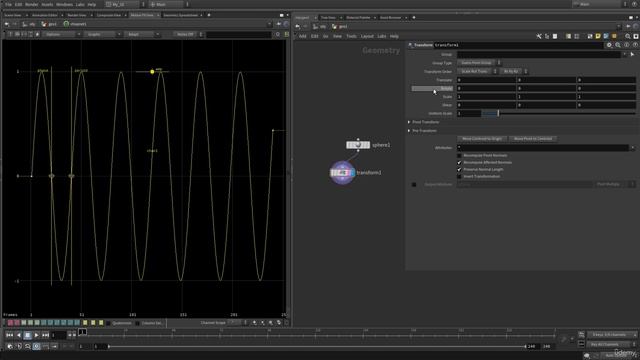Click new tab plus in left pane
The height and width of the screenshot is (360, 640).
pyautogui.click(x=209, y=15)
